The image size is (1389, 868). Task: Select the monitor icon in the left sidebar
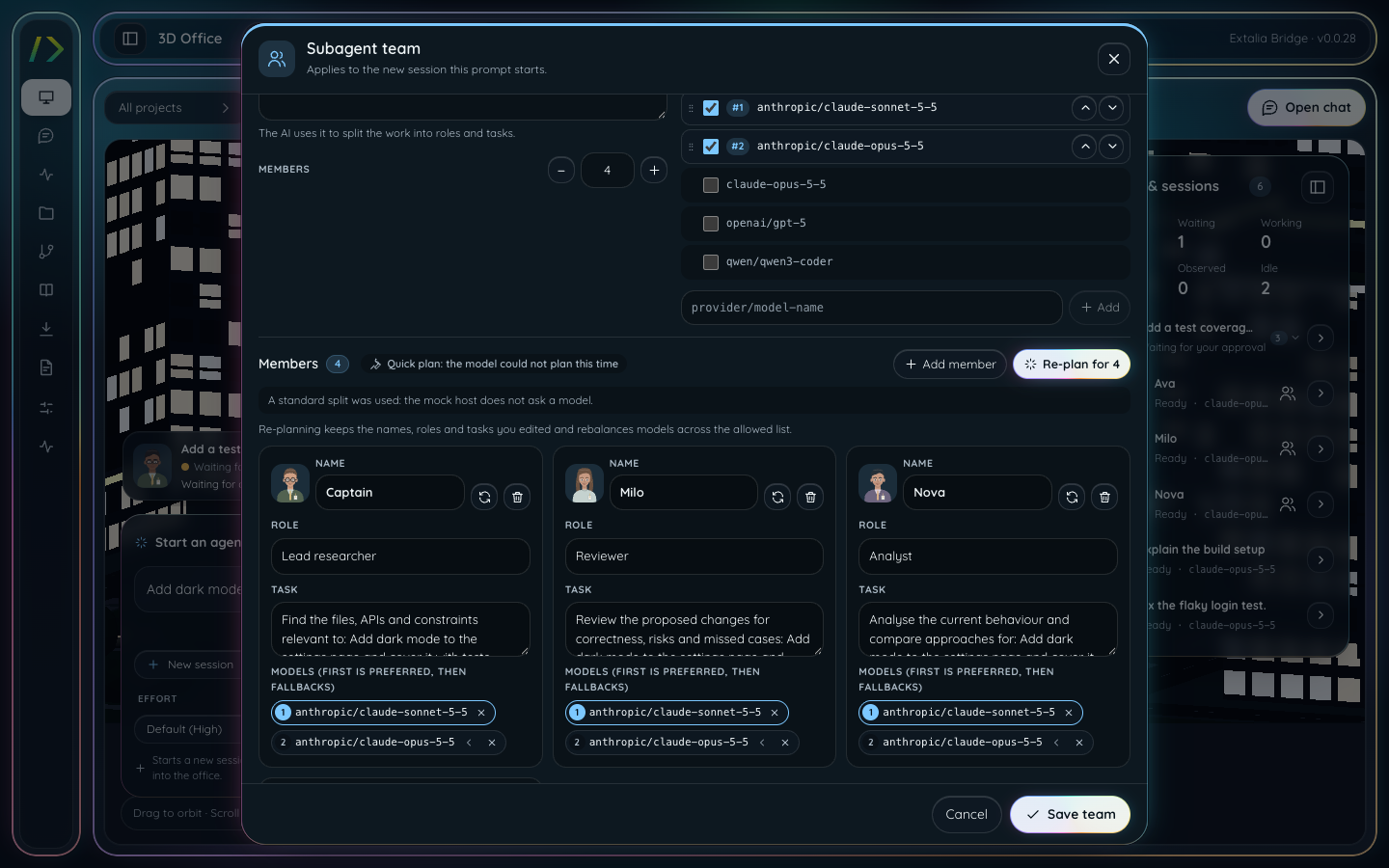tap(46, 97)
